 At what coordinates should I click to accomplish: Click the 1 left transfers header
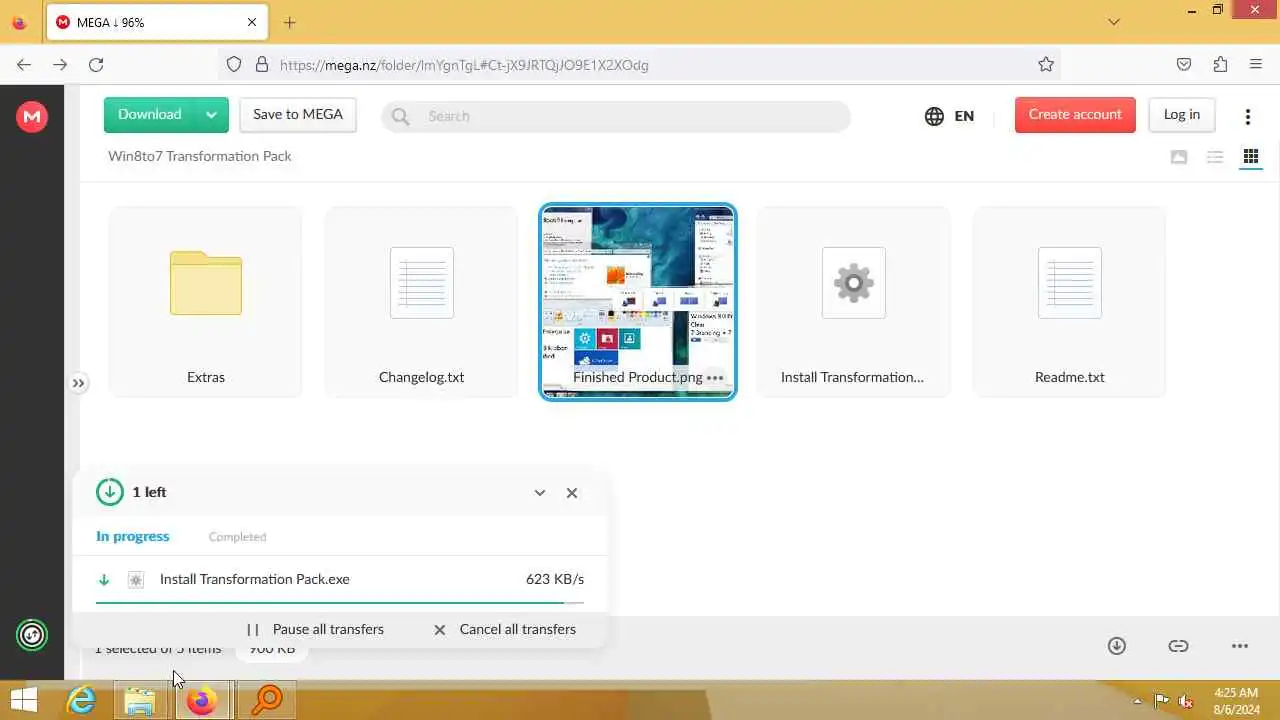(x=149, y=492)
